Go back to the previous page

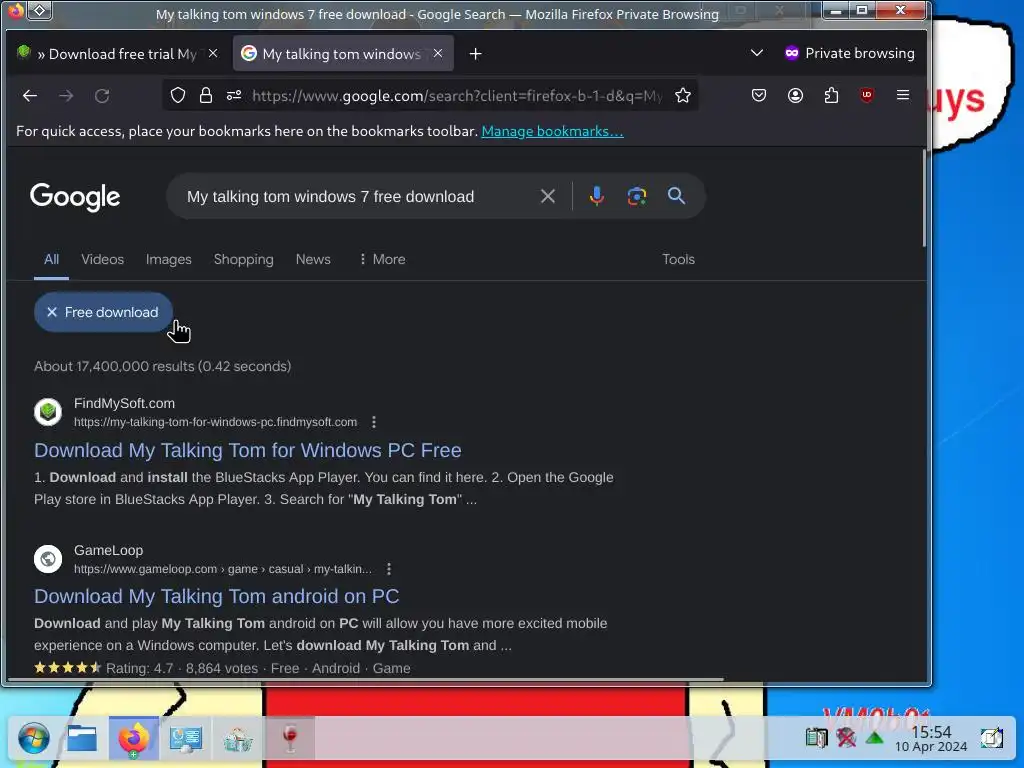pyautogui.click(x=30, y=96)
